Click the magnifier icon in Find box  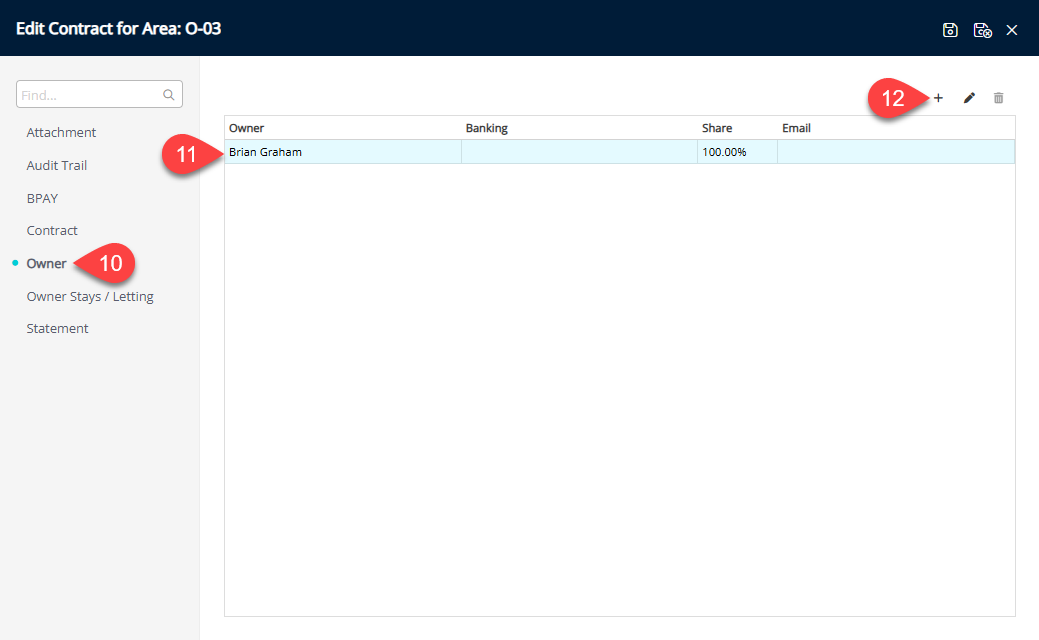point(169,95)
